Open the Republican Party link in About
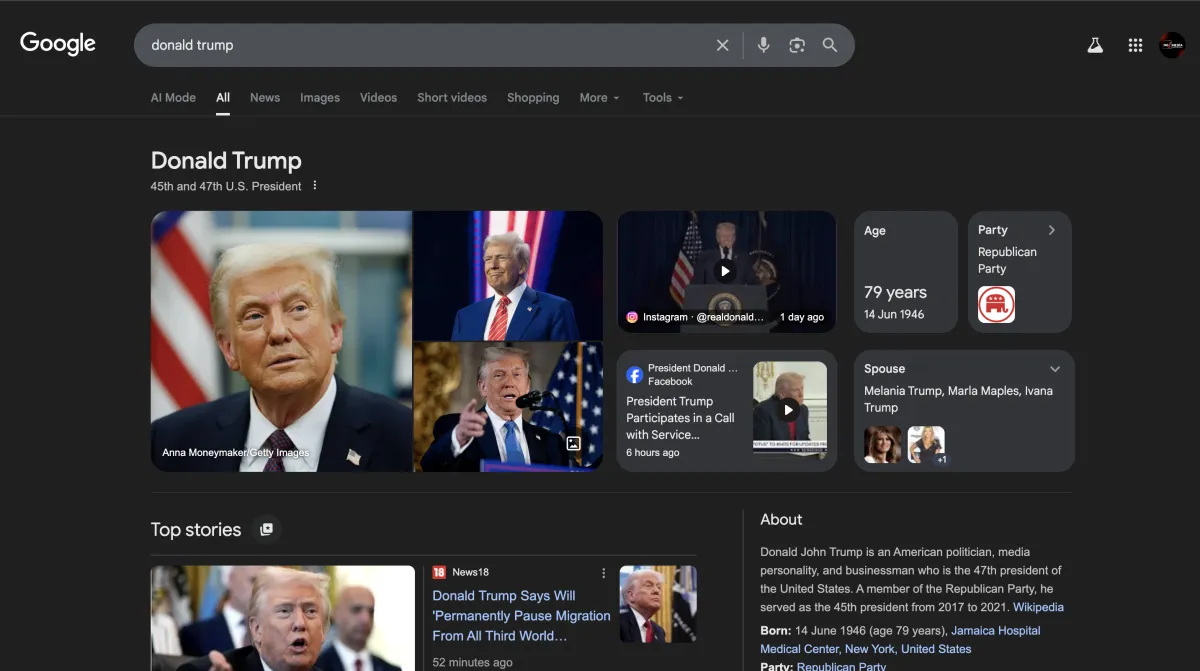1200x671 pixels. pyautogui.click(x=841, y=666)
